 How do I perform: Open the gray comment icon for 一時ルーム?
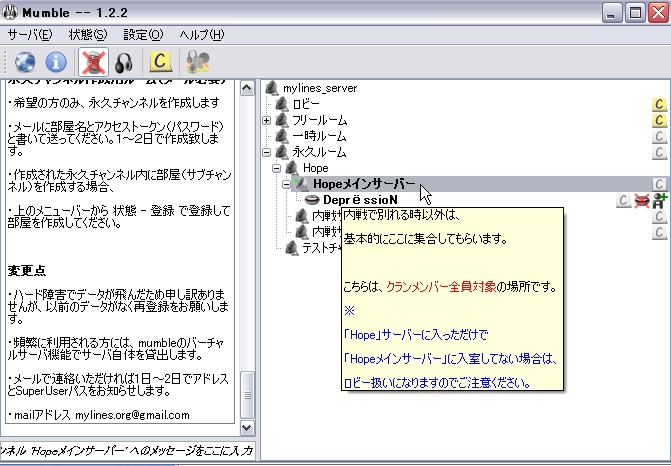[659, 136]
